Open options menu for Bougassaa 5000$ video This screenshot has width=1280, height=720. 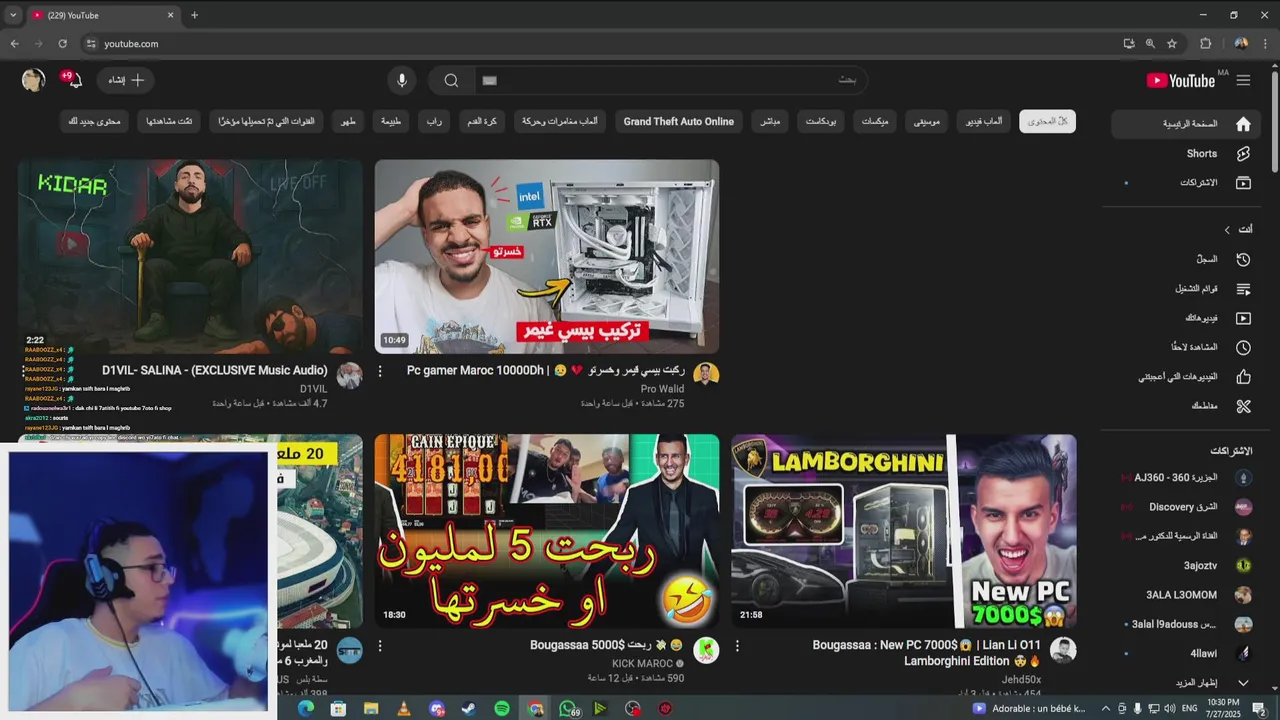coord(380,646)
